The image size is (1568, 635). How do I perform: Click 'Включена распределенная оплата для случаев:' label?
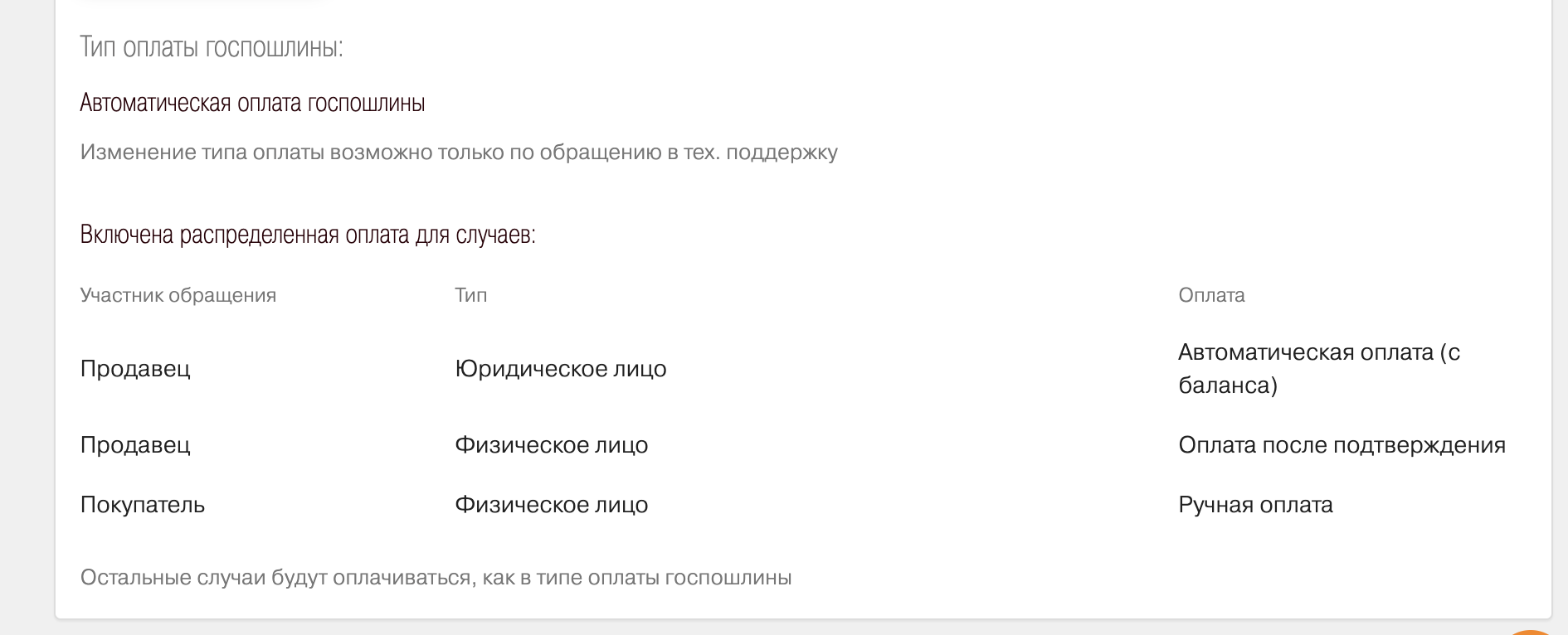coord(308,235)
